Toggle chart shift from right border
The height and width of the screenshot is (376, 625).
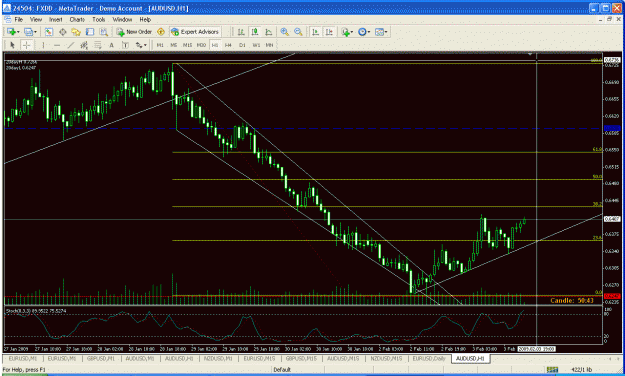point(329,32)
